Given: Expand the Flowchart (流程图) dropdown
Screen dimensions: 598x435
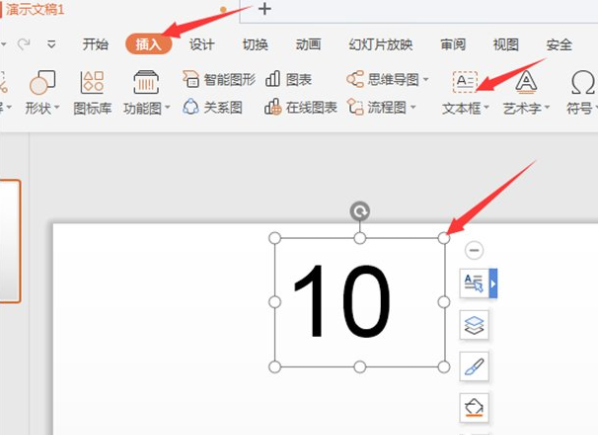Looking at the screenshot, I should (413, 108).
